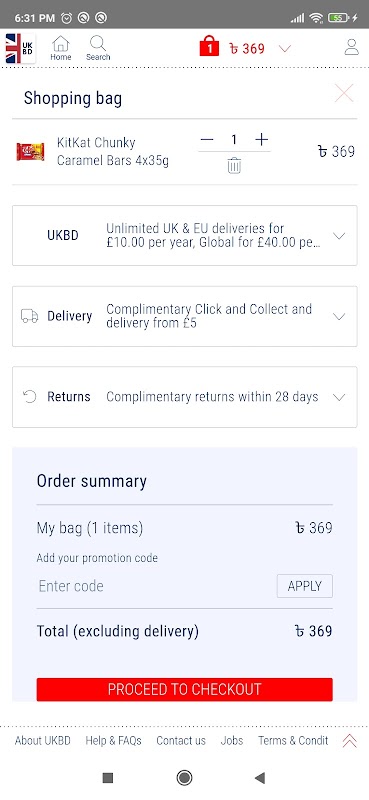The height and width of the screenshot is (800, 369).
Task: Open the UKBD flag logo
Action: [x=20, y=48]
